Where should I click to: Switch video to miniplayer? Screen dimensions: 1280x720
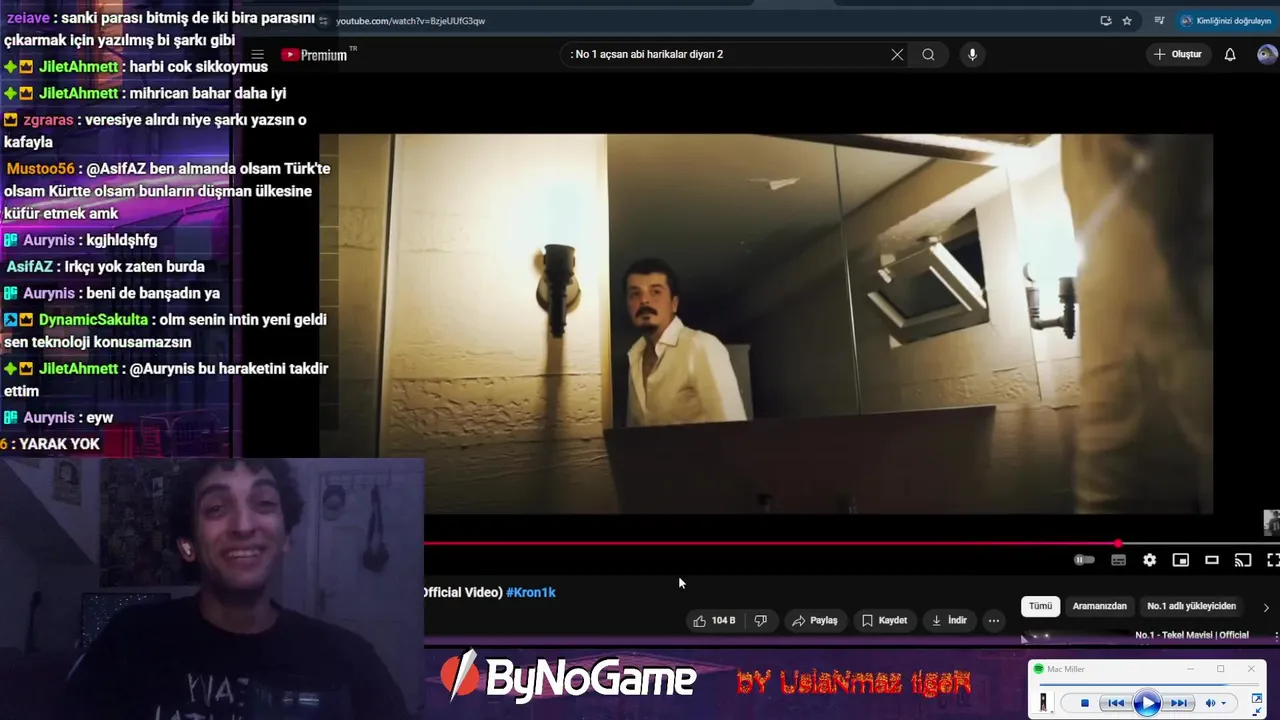coord(1180,560)
